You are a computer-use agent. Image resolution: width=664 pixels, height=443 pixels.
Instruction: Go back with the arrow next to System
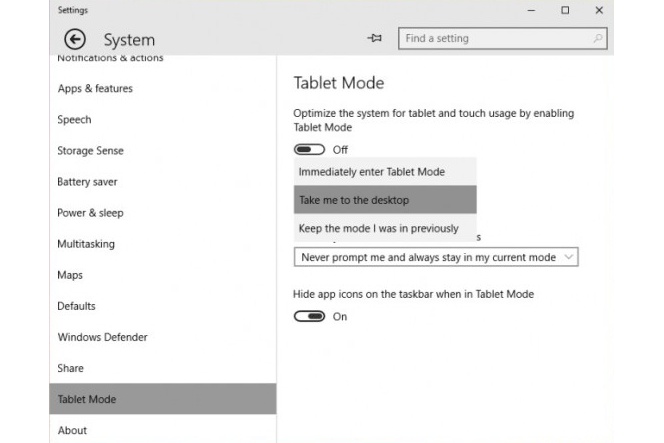pos(75,39)
